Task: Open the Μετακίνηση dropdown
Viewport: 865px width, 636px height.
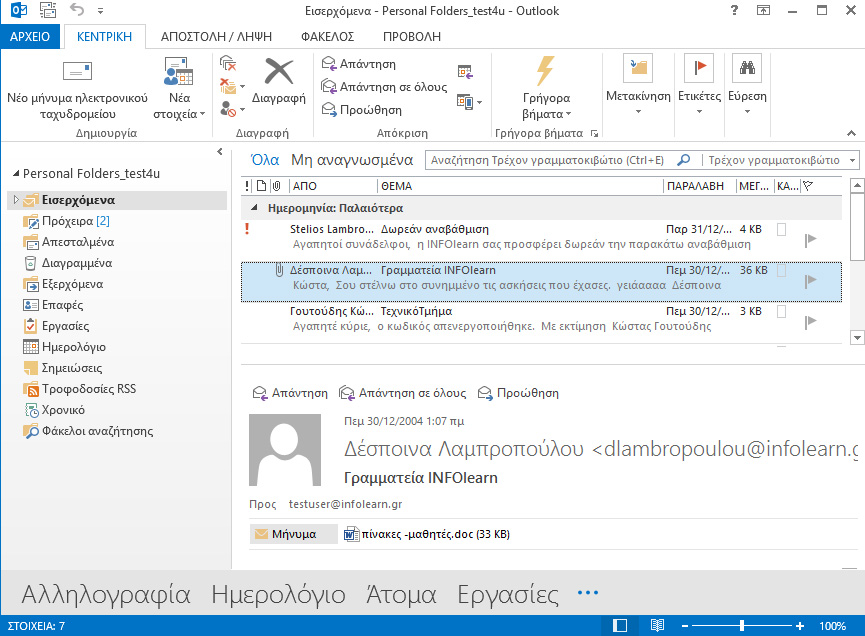Action: [x=638, y=85]
